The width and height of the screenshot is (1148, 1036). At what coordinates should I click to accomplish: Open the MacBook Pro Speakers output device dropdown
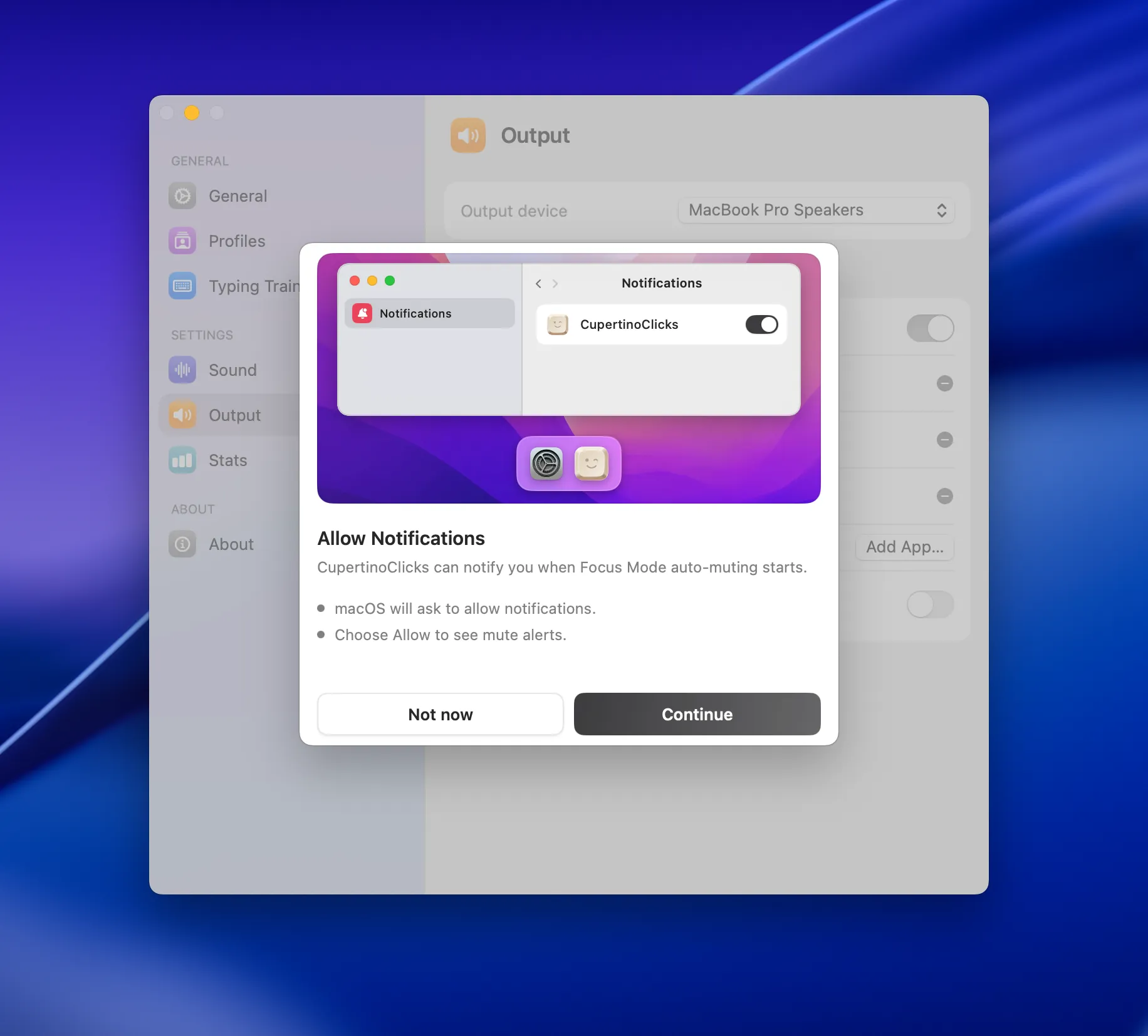coord(816,210)
